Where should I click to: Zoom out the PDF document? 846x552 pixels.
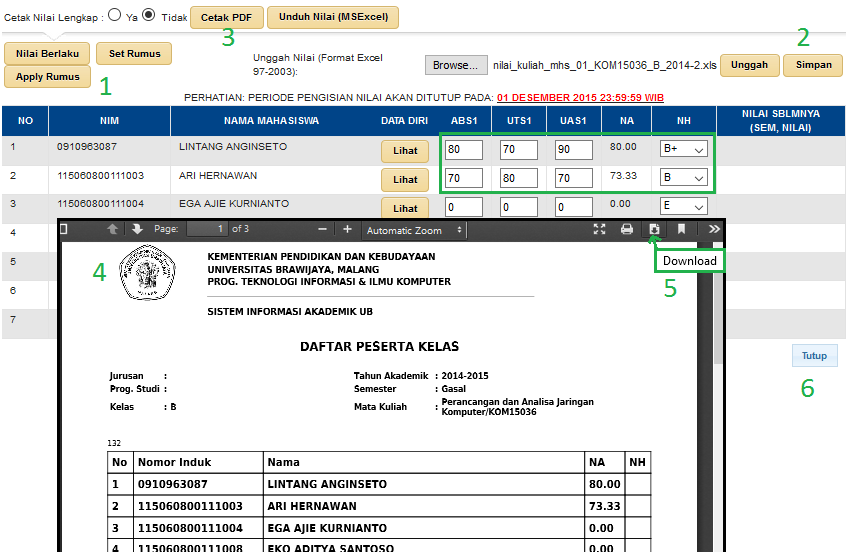click(323, 229)
